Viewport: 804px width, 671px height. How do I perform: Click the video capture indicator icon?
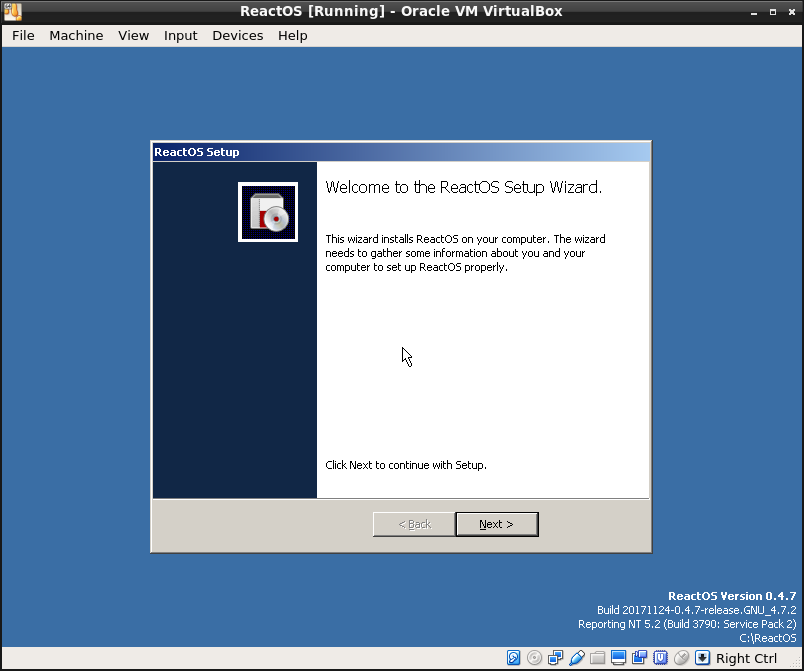click(639, 658)
